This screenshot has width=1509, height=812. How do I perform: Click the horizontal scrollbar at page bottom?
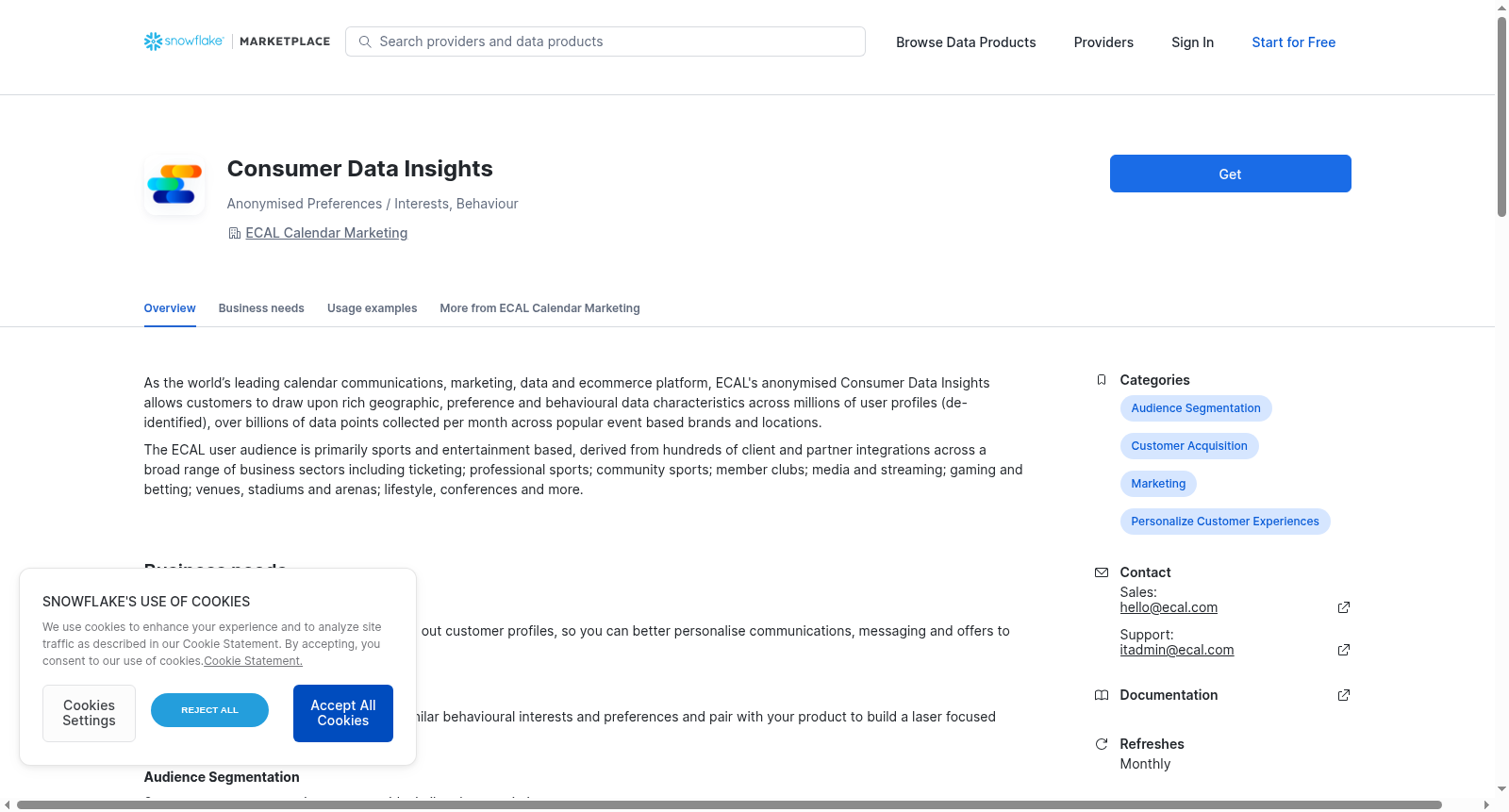[x=729, y=804]
